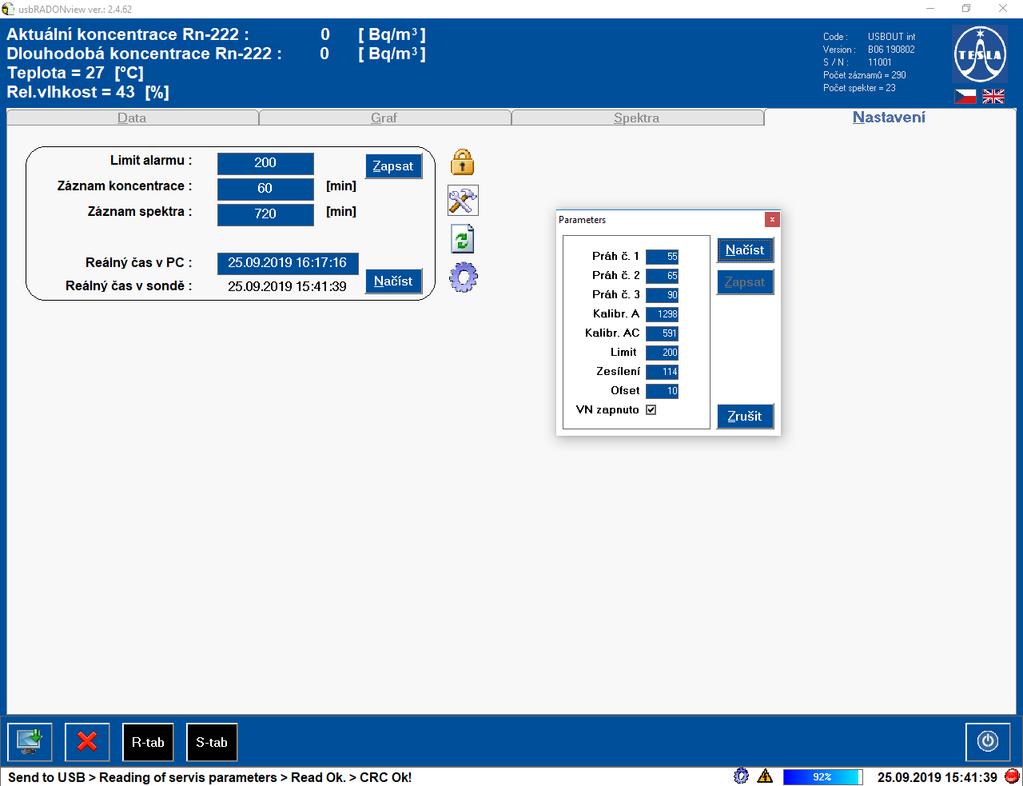Click the Dlouhodobá koncentrace Rn-222 label
The image size is (1023, 786).
coord(144,53)
